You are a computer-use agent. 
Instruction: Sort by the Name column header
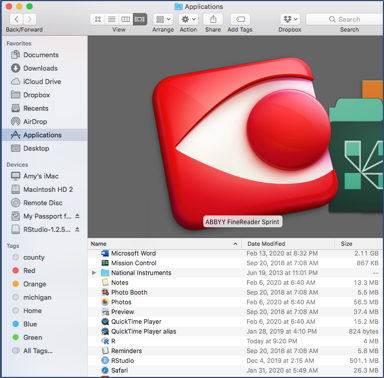coord(165,244)
